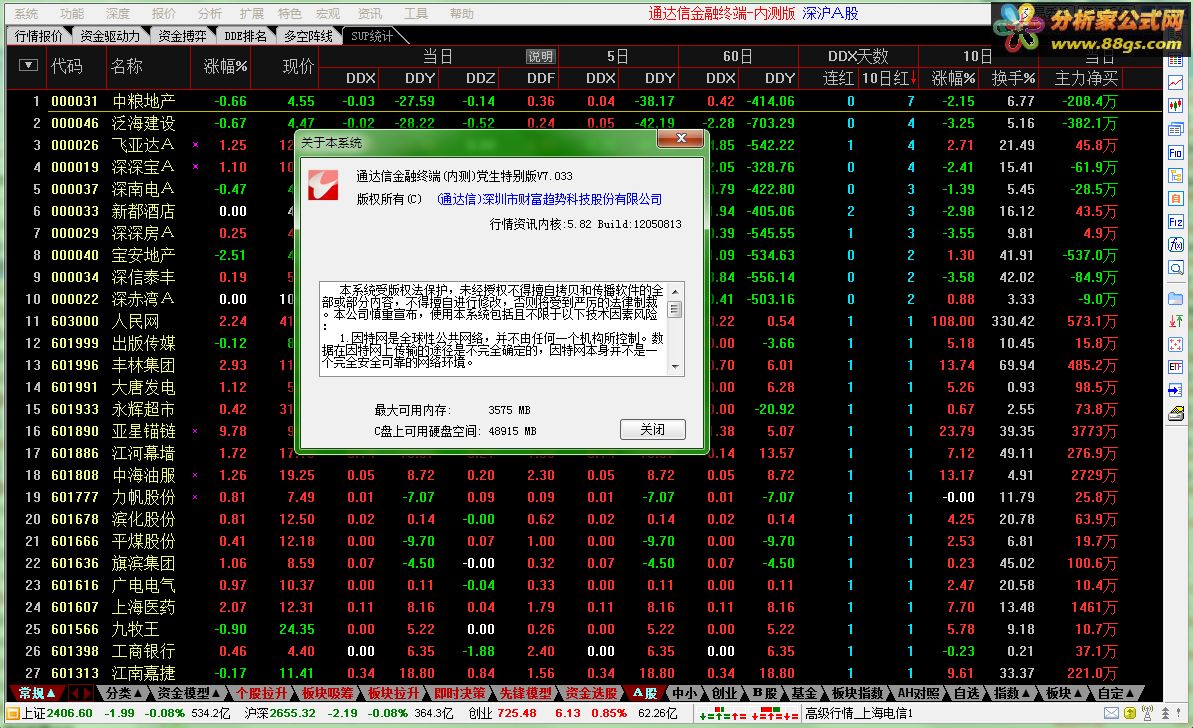Expand the 板块 bottom menu
Viewport: 1193px width, 728px height.
click(1063, 693)
